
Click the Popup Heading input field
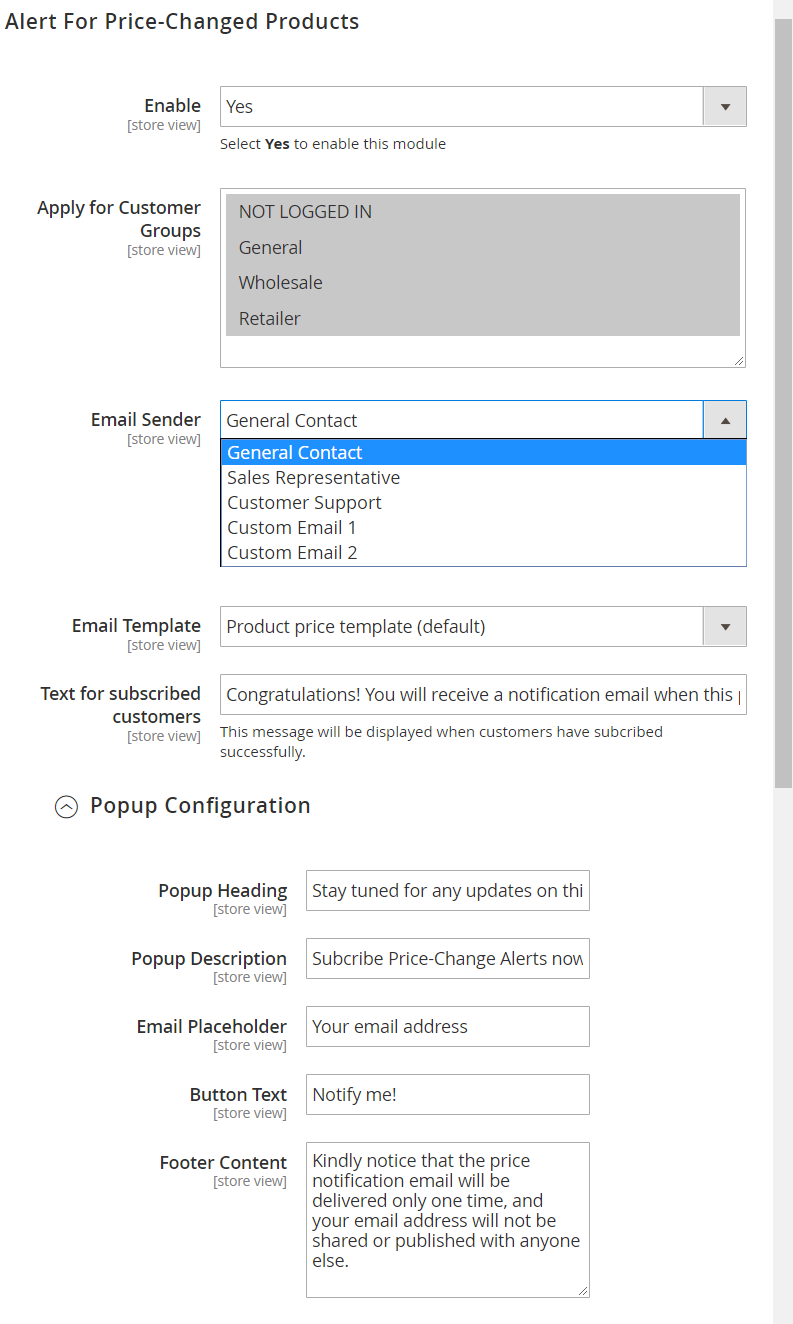[447, 891]
